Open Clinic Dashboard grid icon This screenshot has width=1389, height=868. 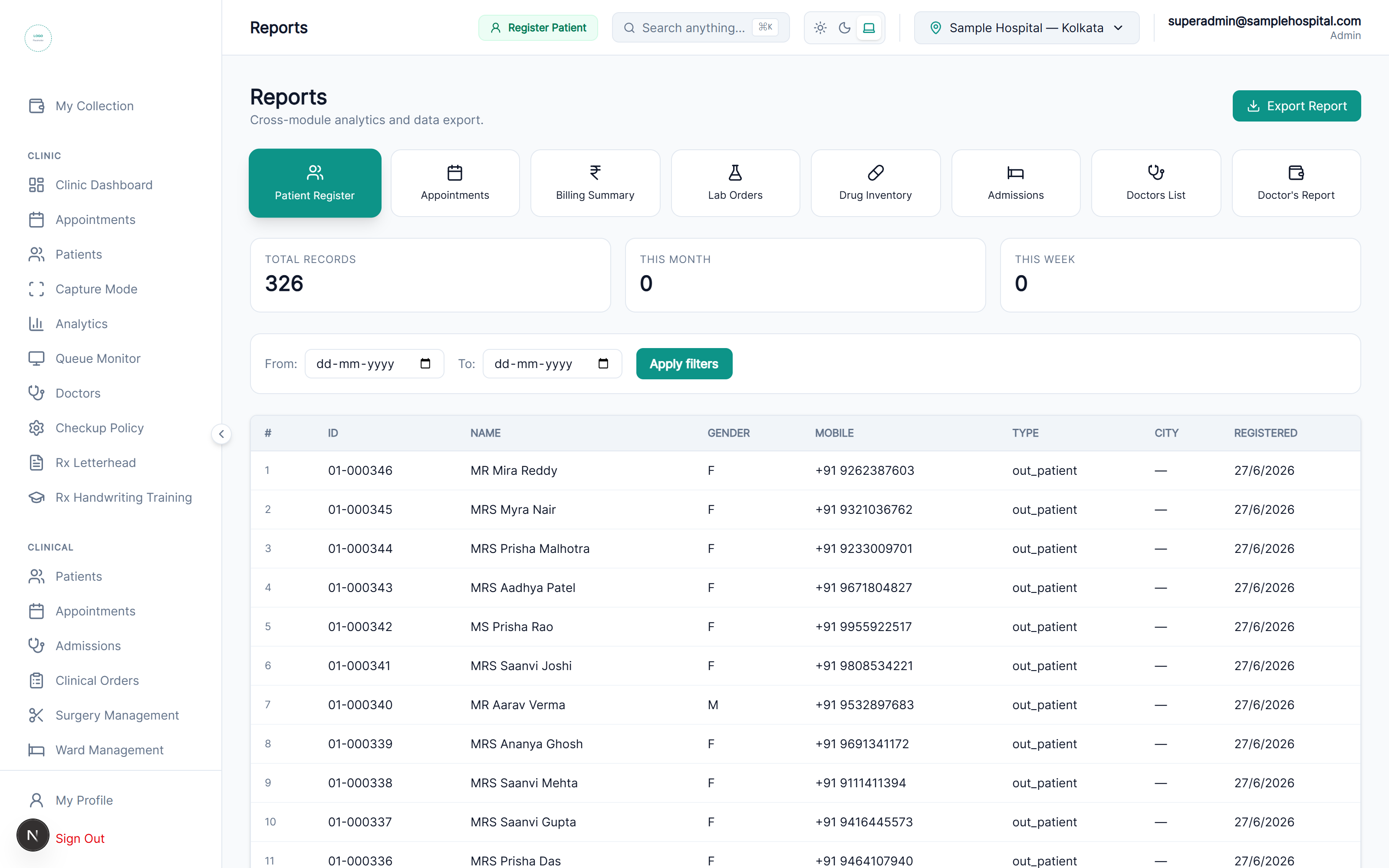36,185
